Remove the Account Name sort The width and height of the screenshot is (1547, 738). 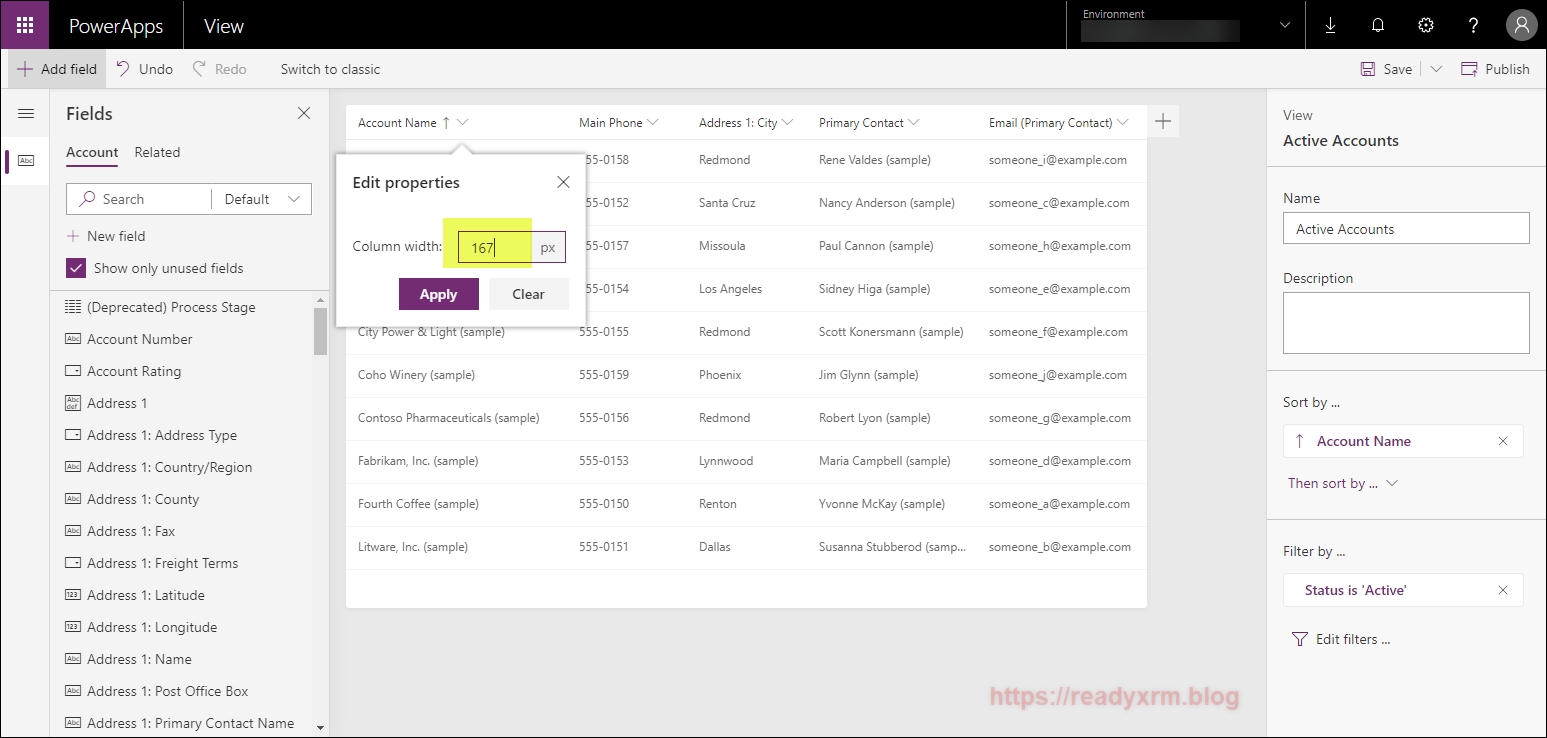1502,441
